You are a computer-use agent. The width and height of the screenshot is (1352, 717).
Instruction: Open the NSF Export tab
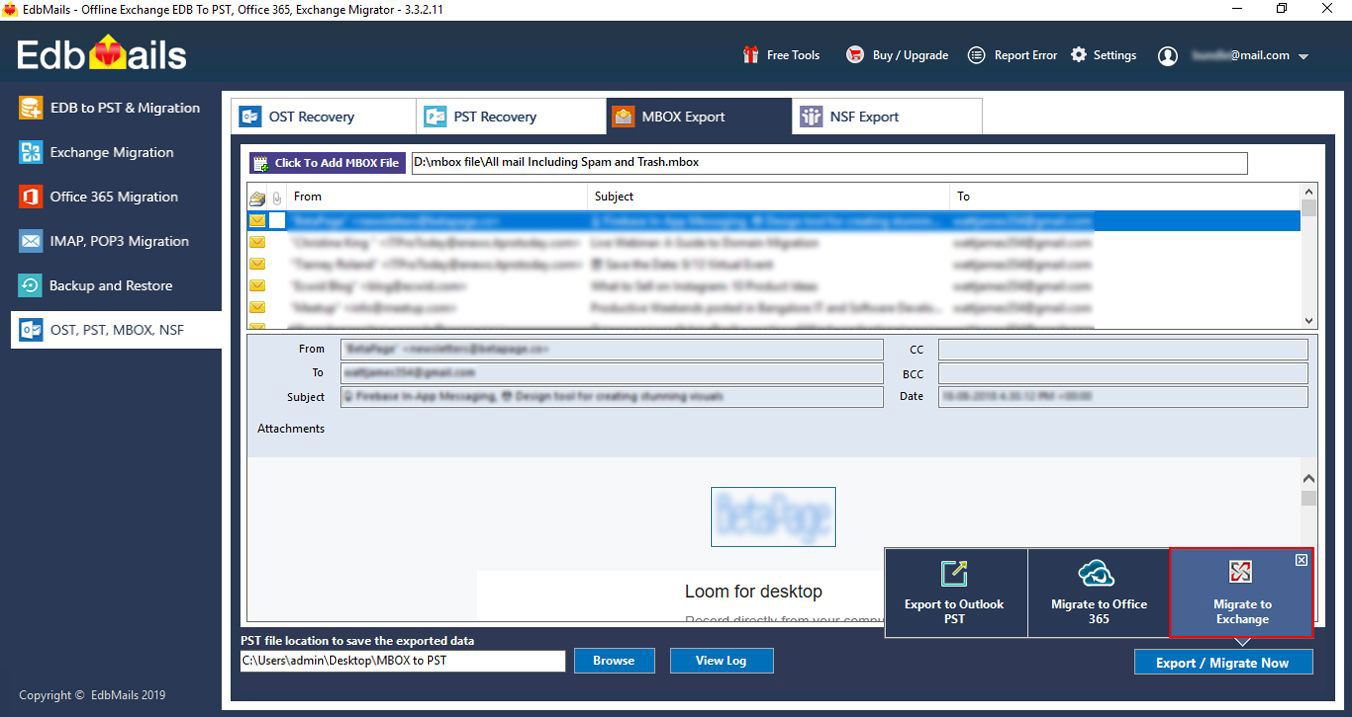point(887,116)
